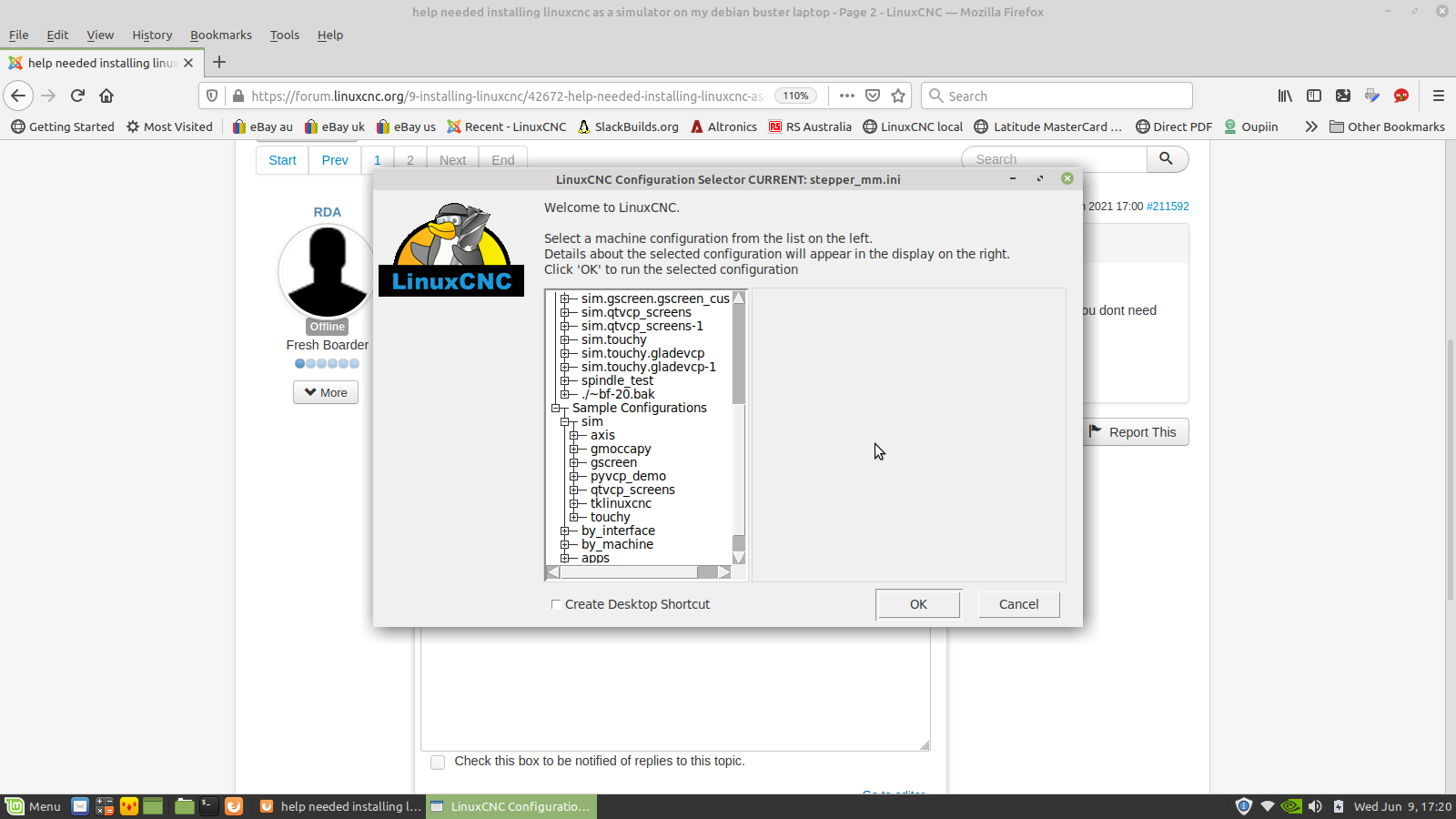Click the red speech-bubble extension icon
This screenshot has width=1456, height=819.
[1401, 96]
